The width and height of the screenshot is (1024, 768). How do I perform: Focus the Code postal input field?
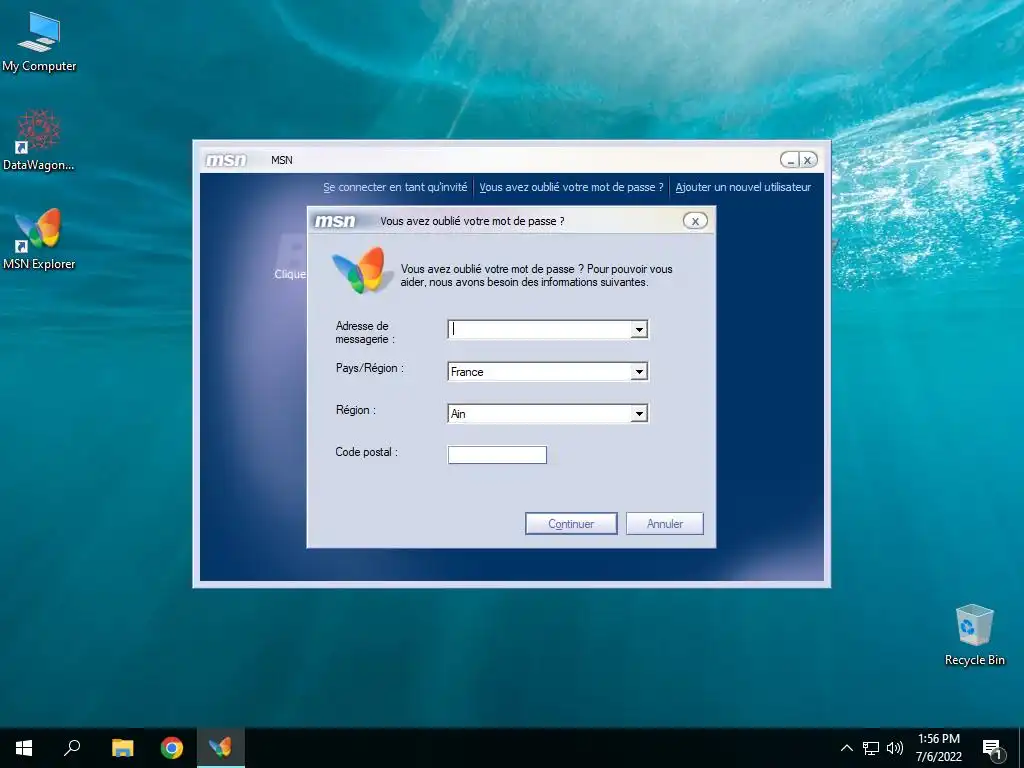[x=497, y=455]
